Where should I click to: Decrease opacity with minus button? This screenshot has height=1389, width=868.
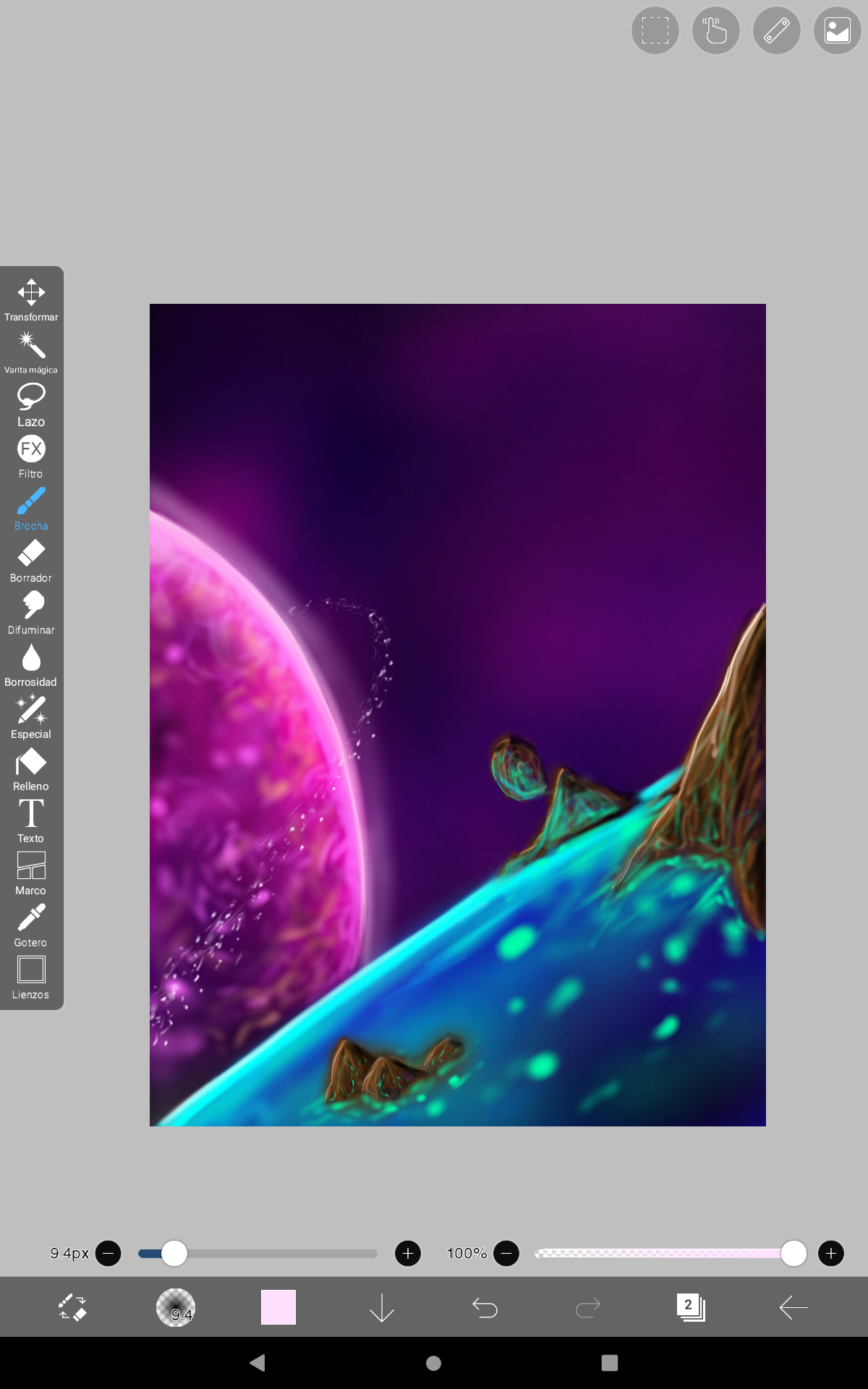point(506,1253)
